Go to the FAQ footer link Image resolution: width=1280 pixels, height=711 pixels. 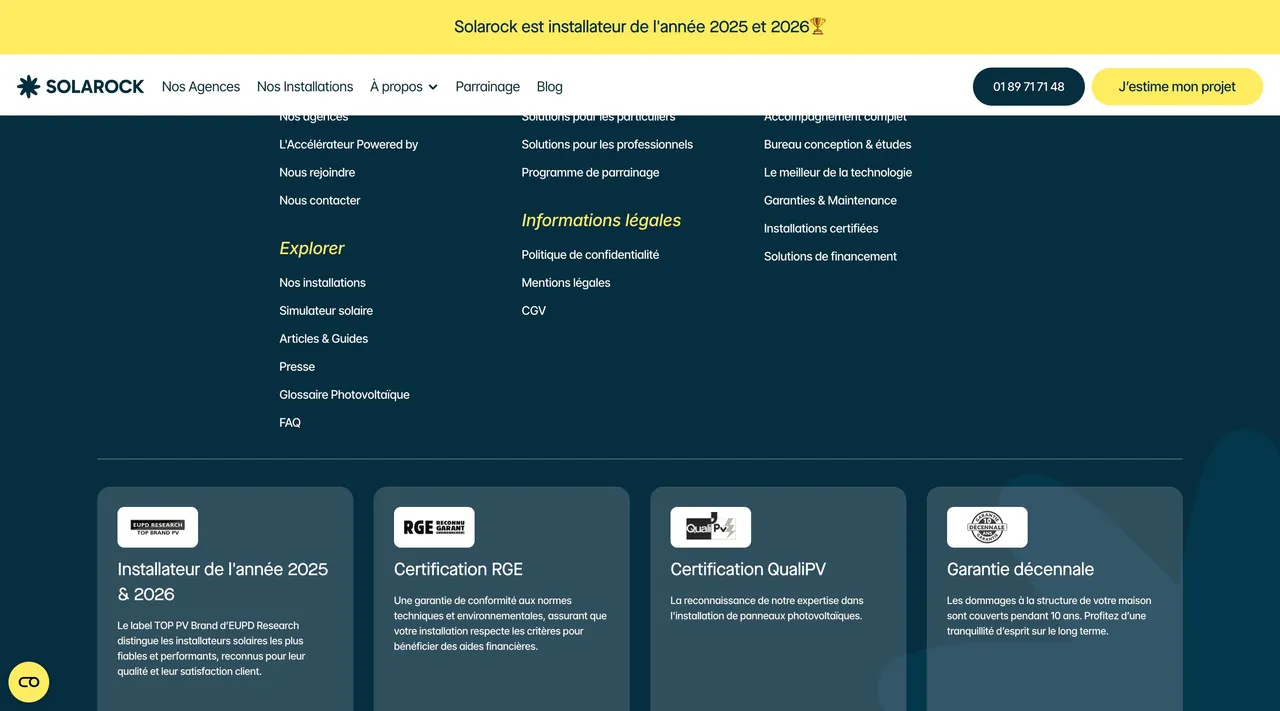(x=290, y=423)
